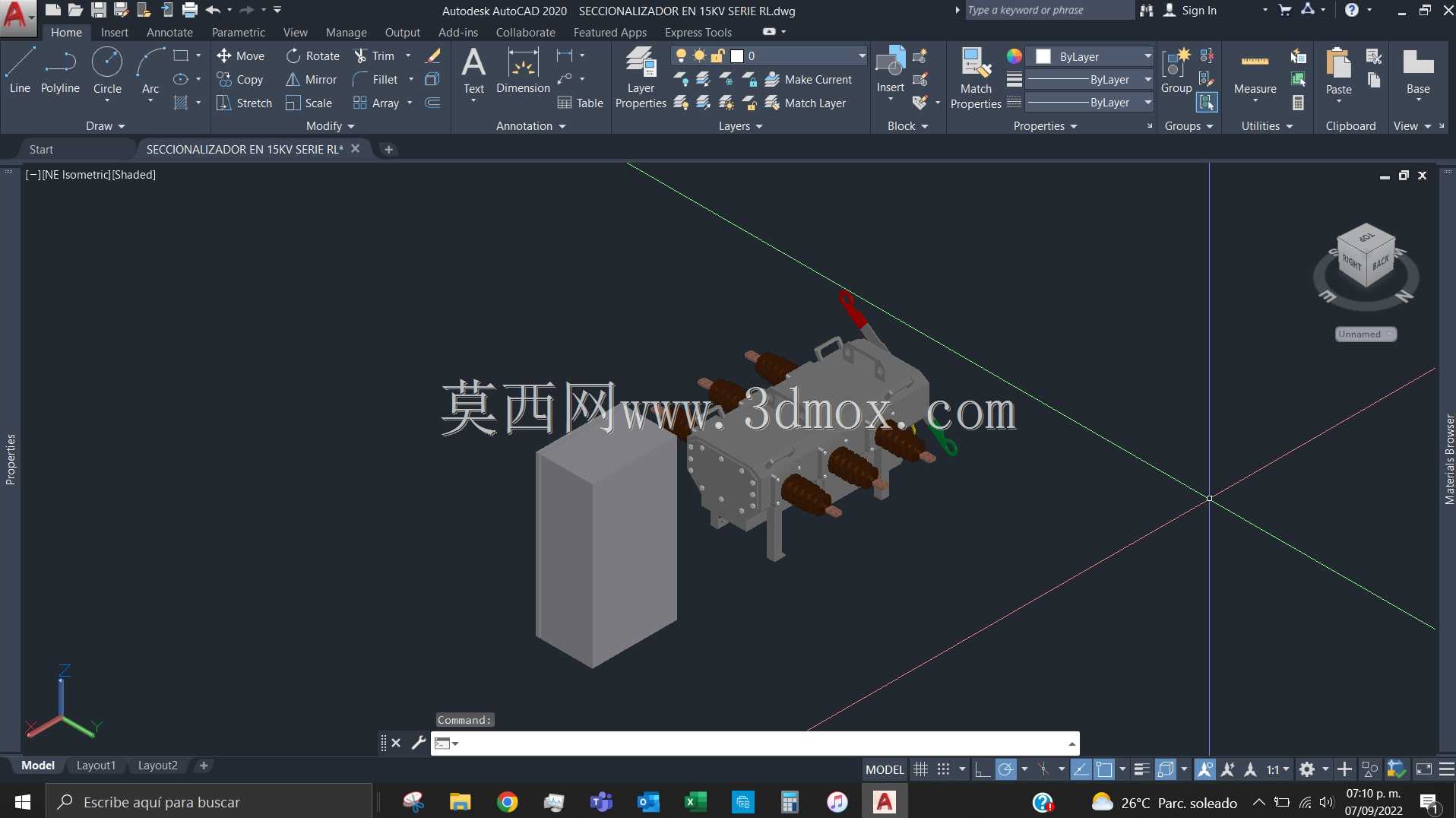Click Make Current layer button
1456x818 pixels.
tap(809, 79)
